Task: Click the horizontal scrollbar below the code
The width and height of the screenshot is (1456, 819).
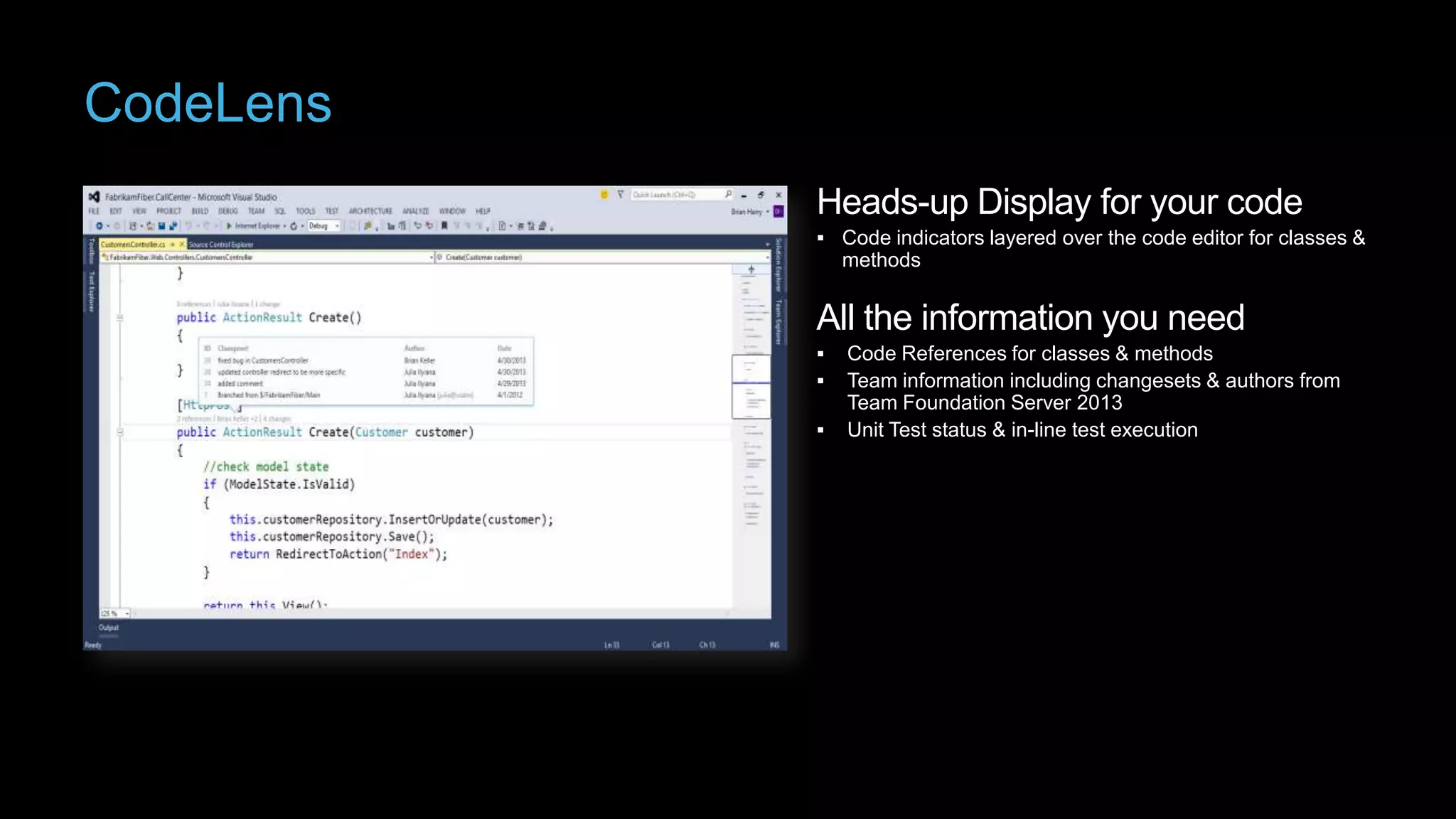Action: (x=432, y=614)
